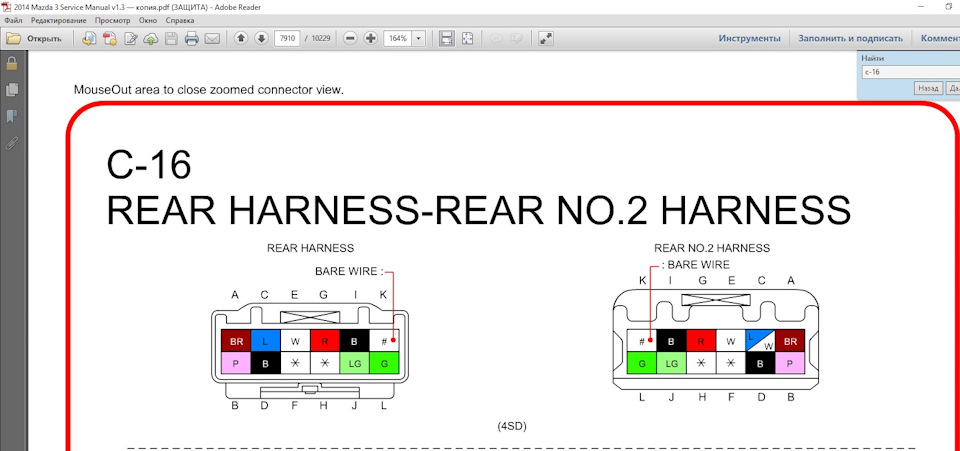Toggle fit-width scrolling mode icon
Viewport: 960px width, 451px height.
tap(447, 39)
